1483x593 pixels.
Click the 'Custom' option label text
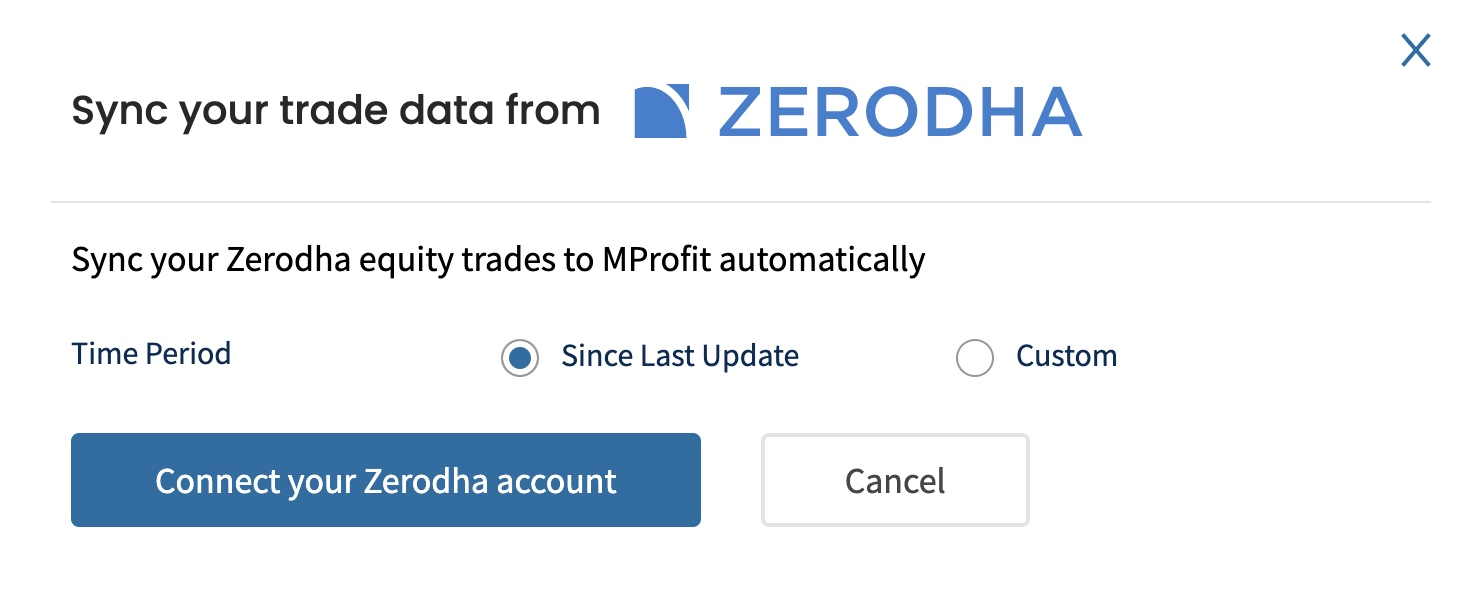[x=1067, y=356]
